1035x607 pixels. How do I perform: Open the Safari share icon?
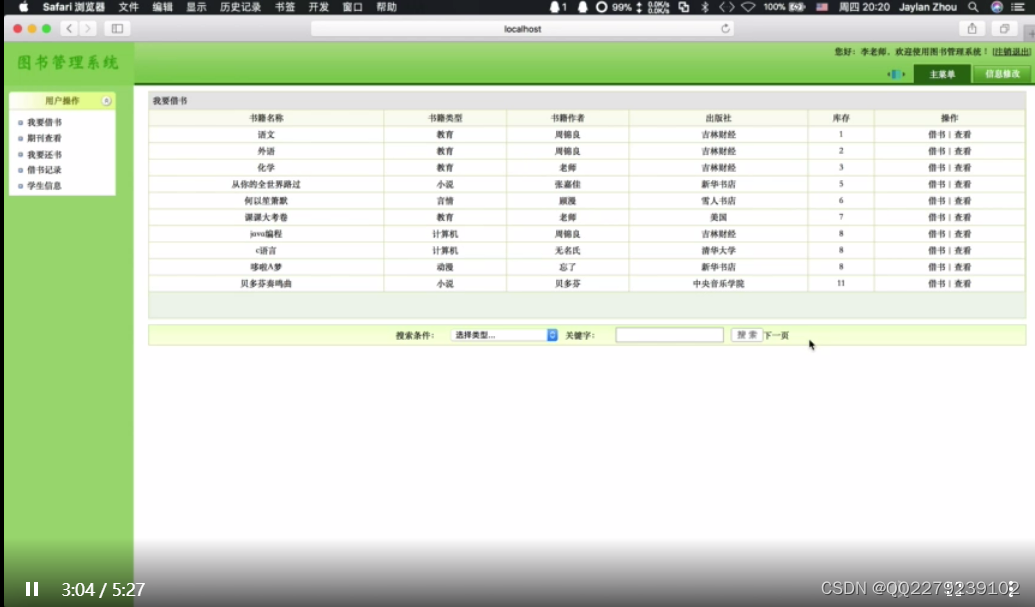coord(970,29)
